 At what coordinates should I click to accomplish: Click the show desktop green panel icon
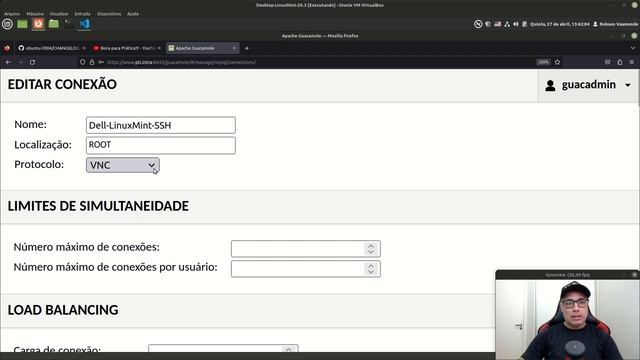[x=22, y=24]
